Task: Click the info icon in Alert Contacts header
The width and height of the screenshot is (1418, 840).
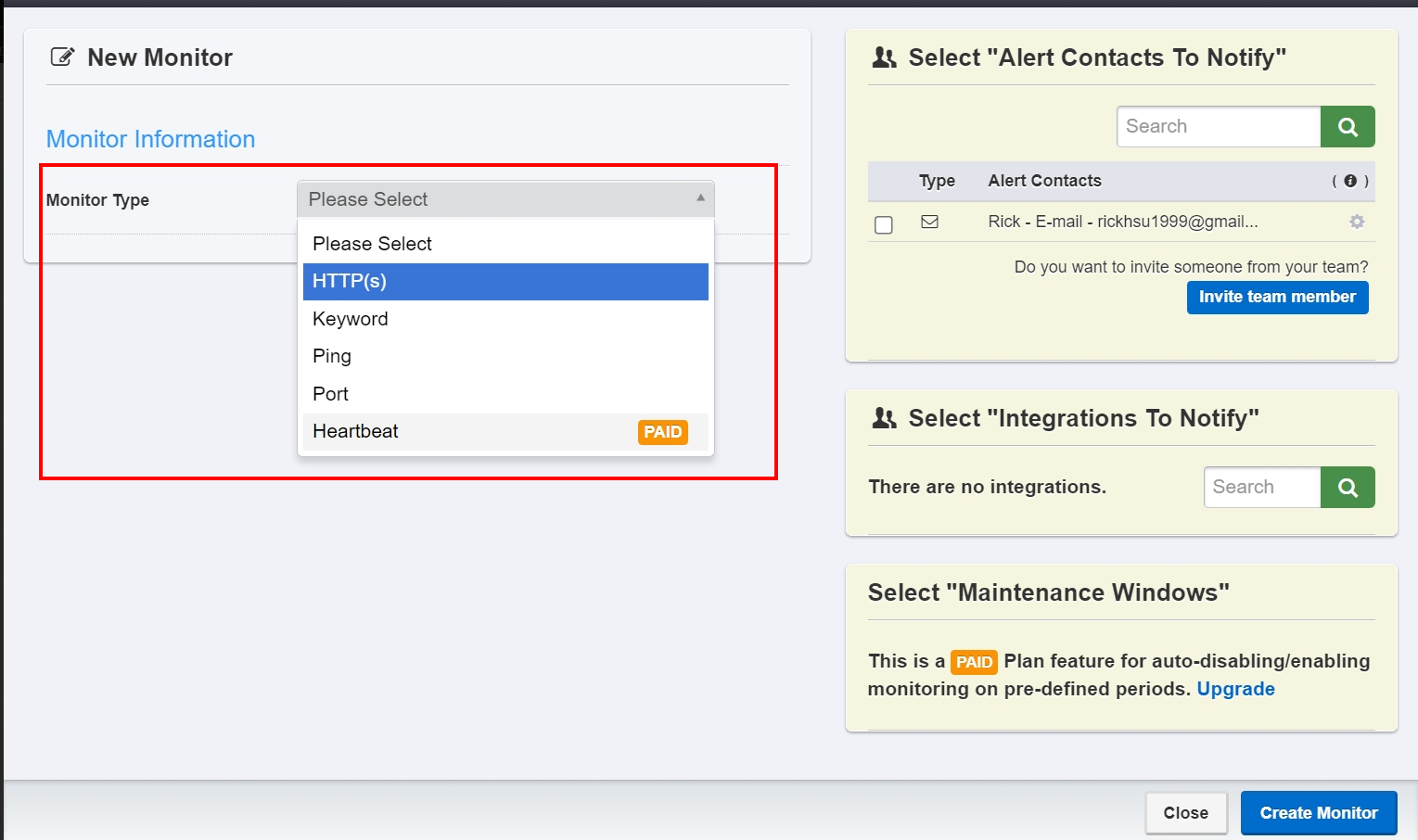Action: tap(1350, 182)
